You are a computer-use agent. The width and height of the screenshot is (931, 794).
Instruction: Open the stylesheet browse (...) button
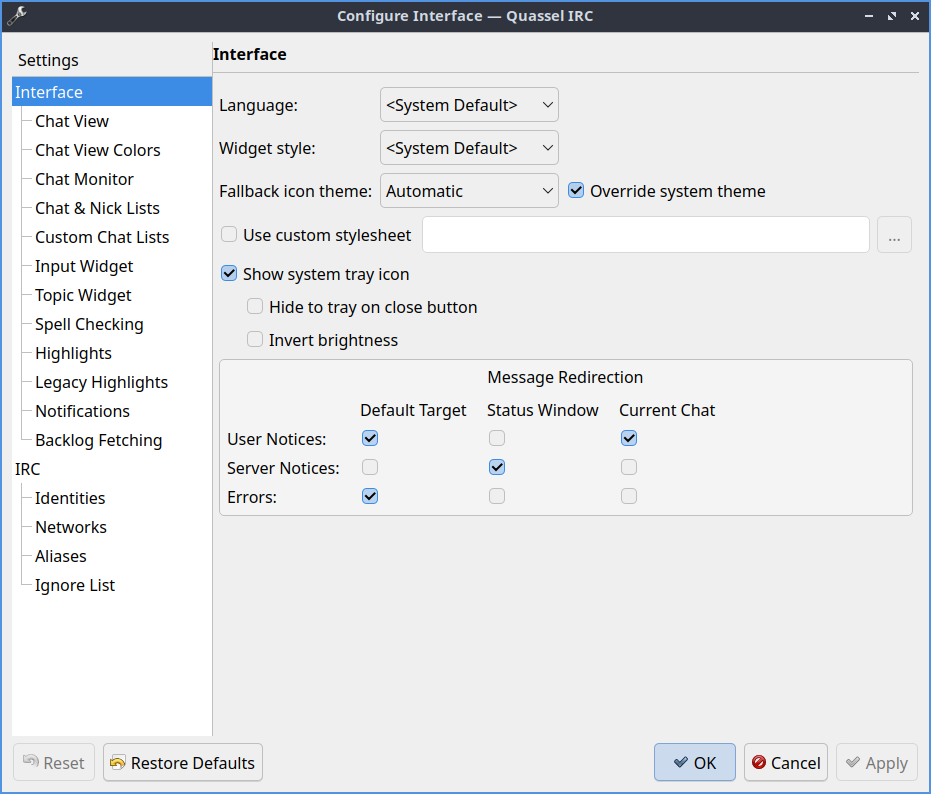click(x=894, y=235)
